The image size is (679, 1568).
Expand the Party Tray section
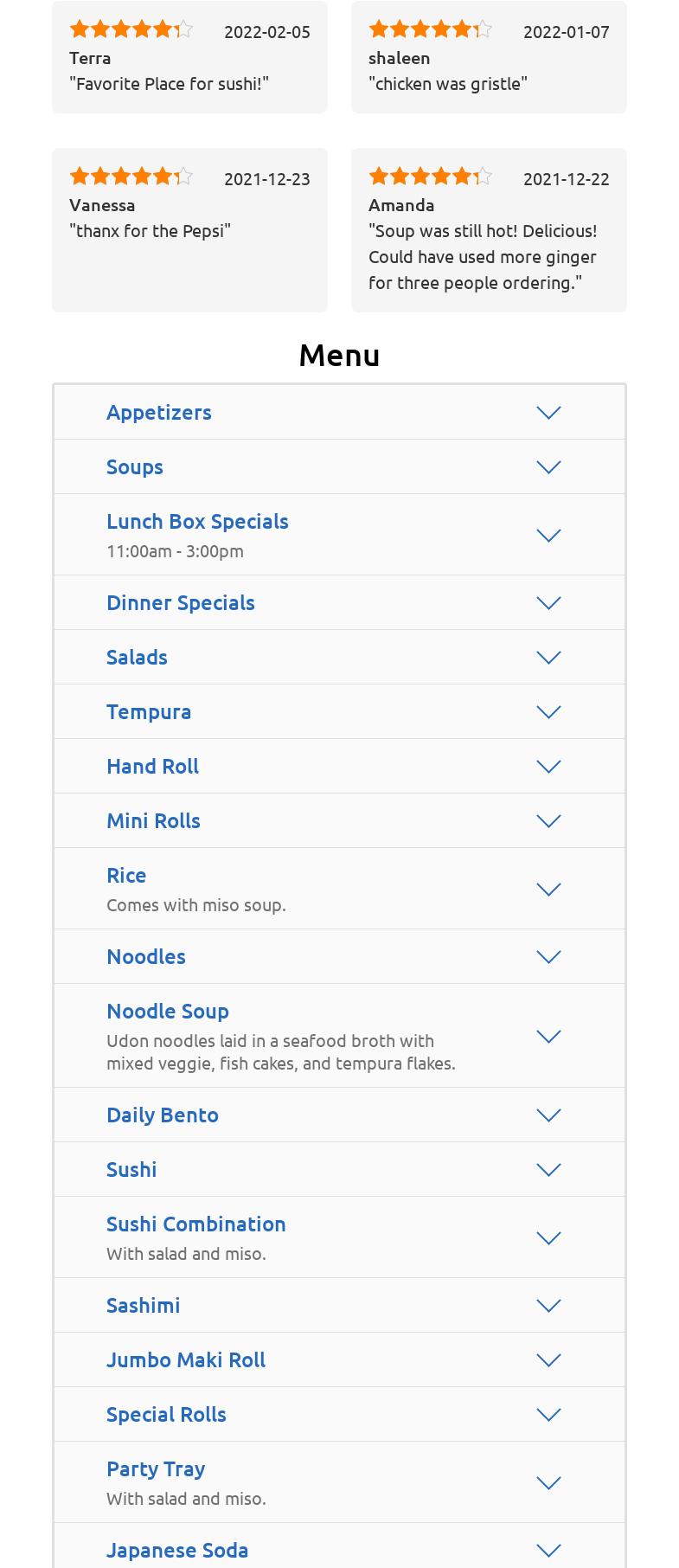156,1469
